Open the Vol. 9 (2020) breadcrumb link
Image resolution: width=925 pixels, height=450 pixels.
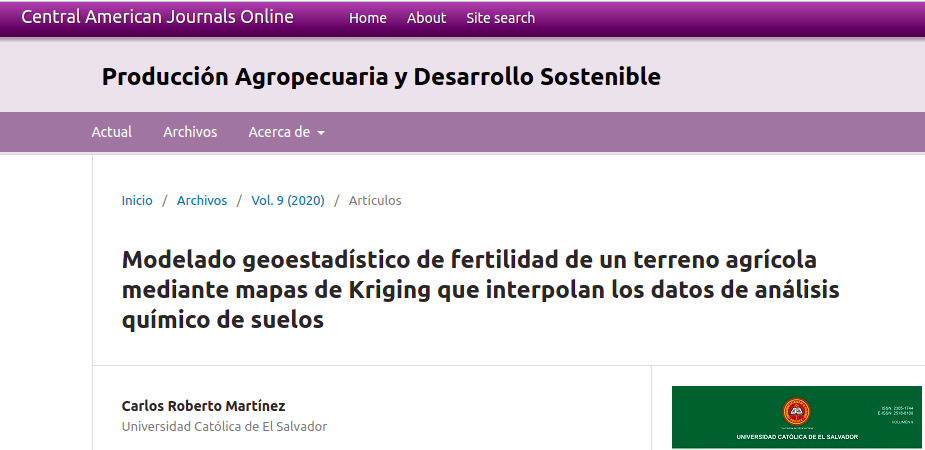click(x=288, y=201)
